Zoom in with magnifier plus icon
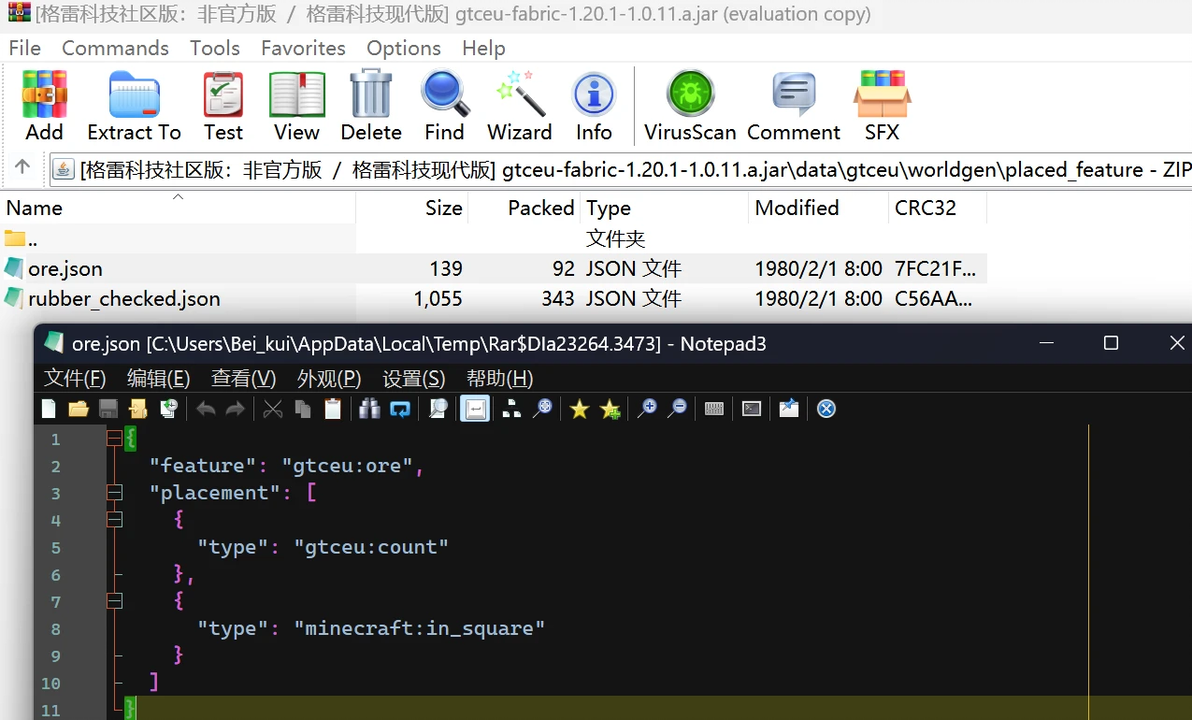This screenshot has height=720, width=1192. click(647, 409)
